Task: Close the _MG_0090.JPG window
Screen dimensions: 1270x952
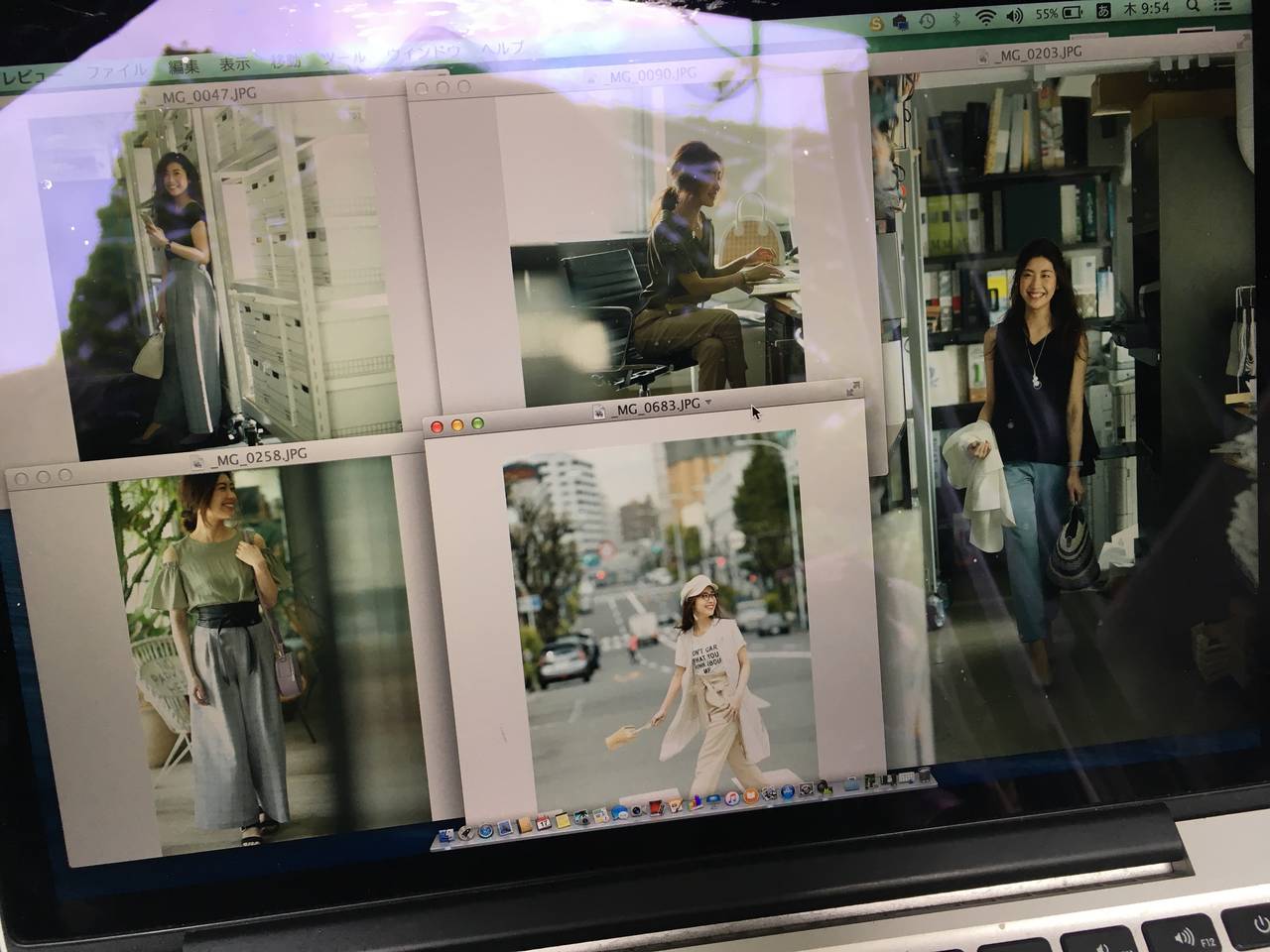Action: coord(422,87)
